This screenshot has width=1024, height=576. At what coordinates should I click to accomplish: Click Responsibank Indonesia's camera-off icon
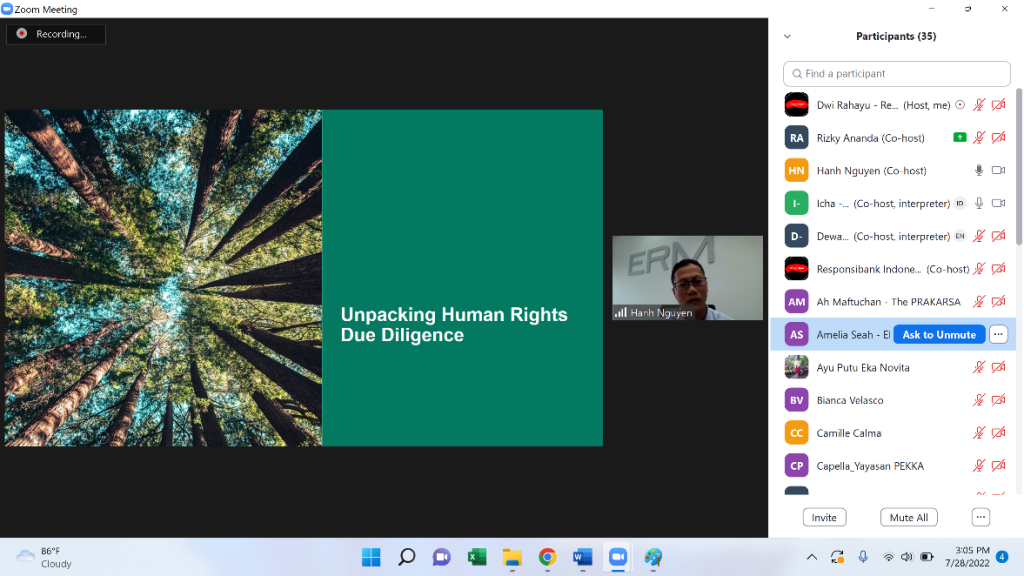(x=998, y=268)
